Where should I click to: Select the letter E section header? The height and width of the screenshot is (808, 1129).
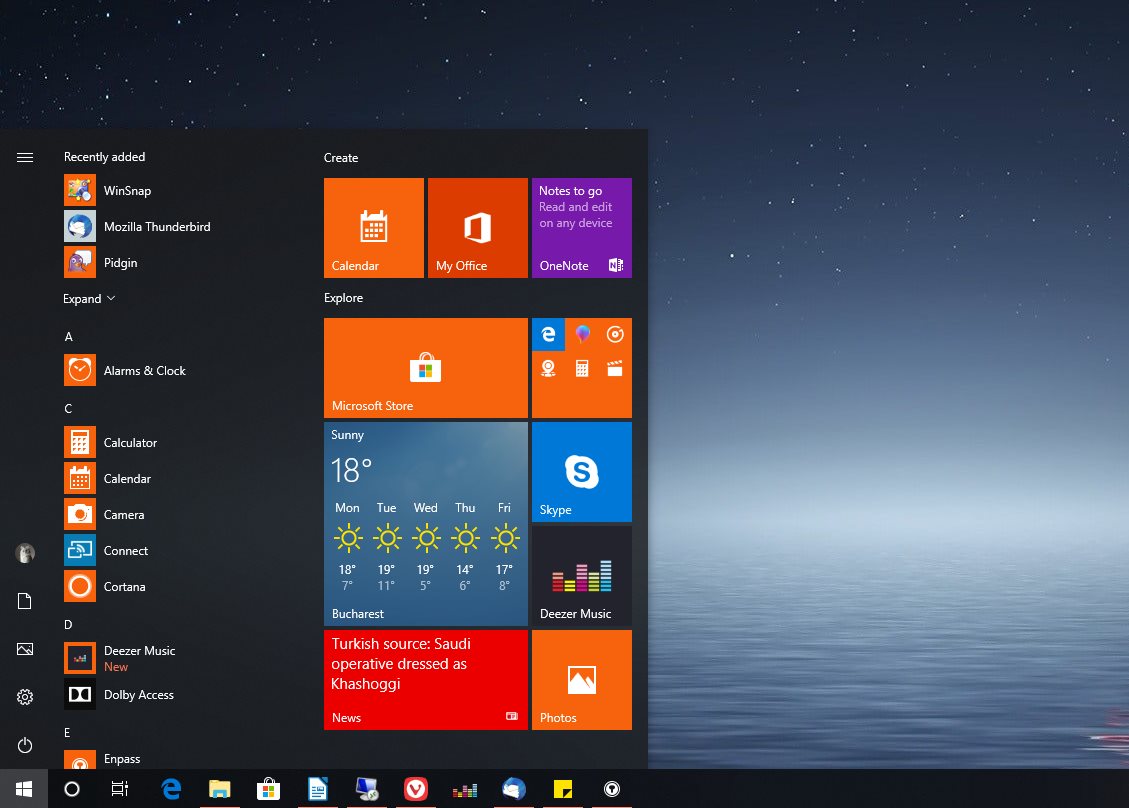coord(68,732)
